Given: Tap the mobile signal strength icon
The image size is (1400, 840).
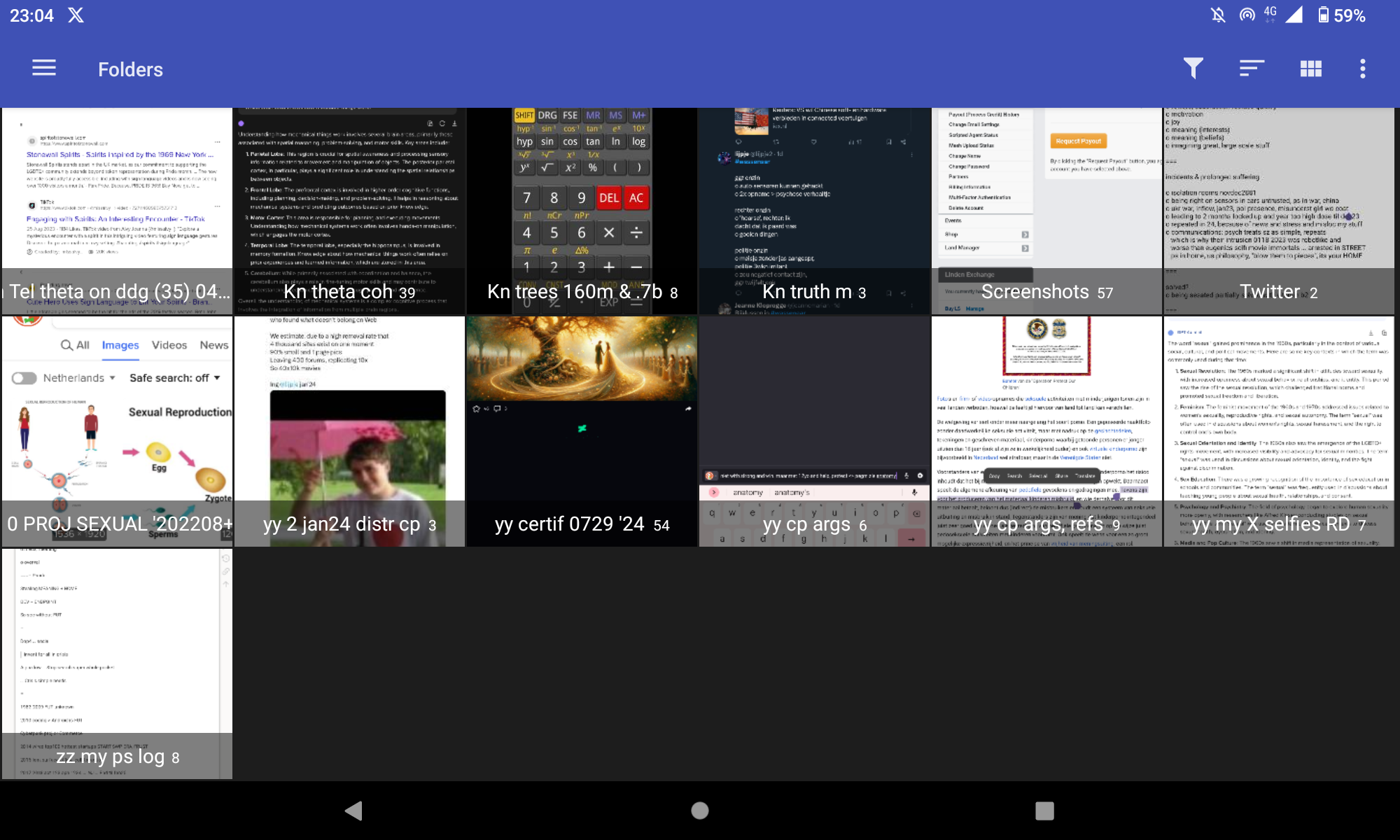Looking at the screenshot, I should point(1294,15).
